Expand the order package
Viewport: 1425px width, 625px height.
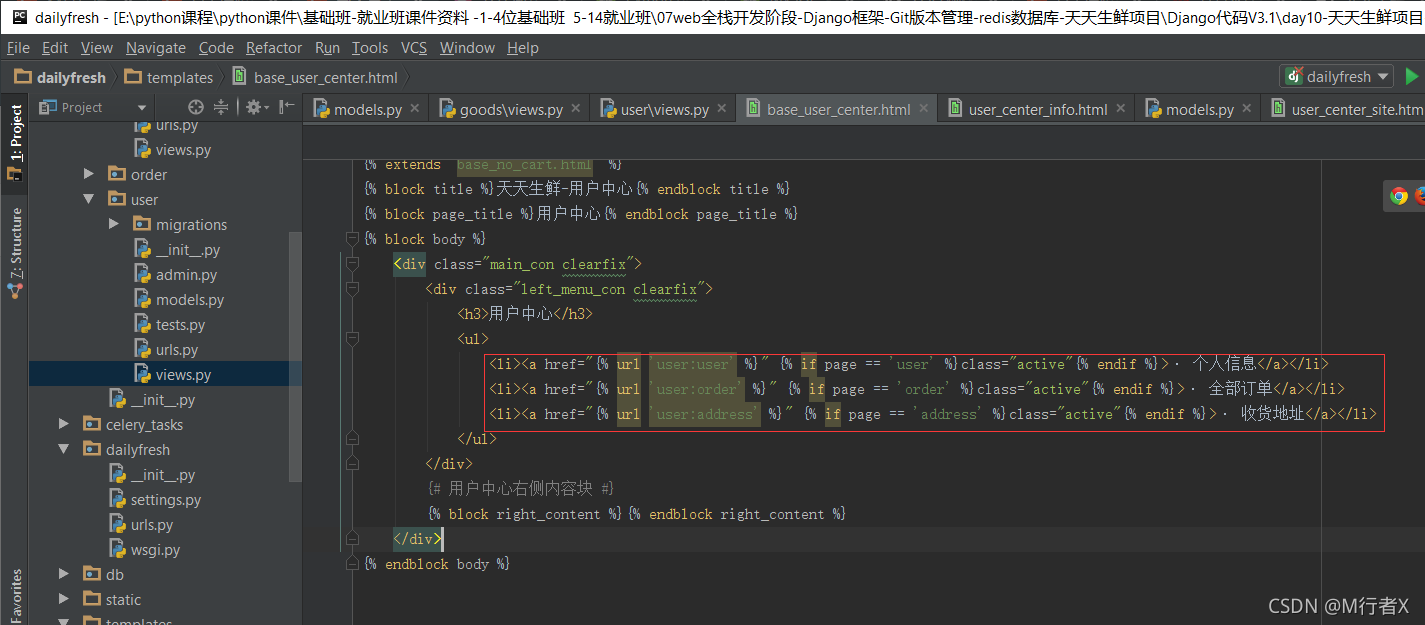click(88, 173)
